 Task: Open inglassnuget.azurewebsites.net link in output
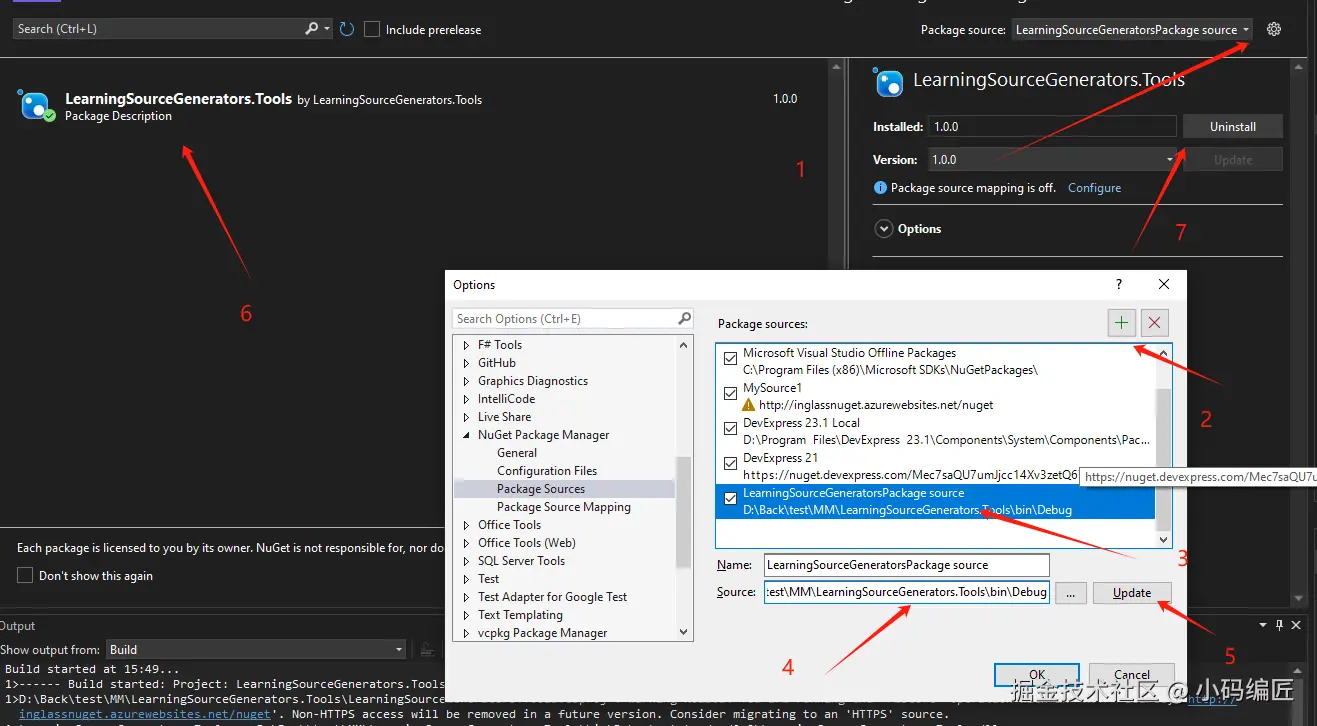coord(145,714)
